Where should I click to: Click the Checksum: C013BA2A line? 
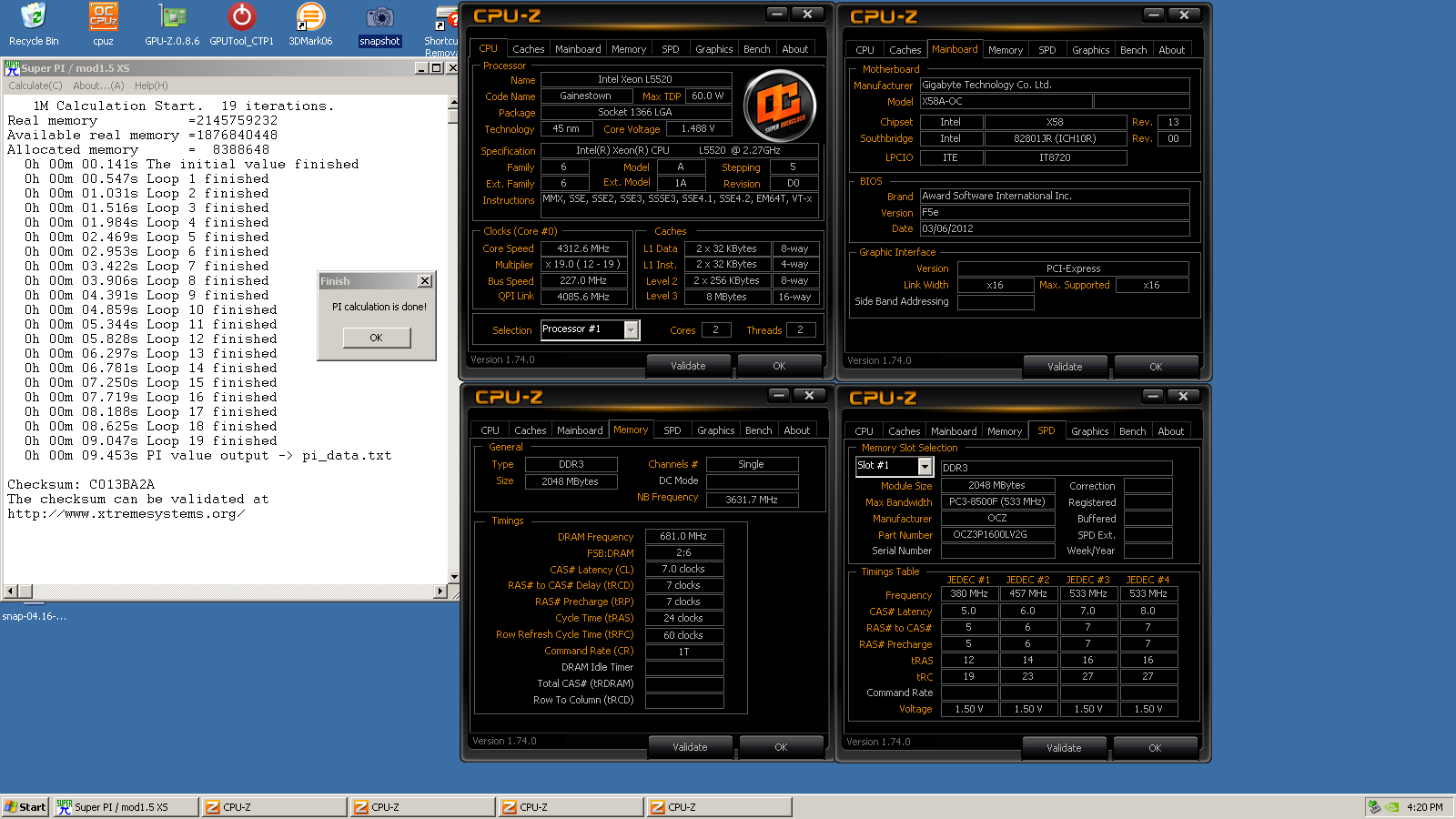[81, 484]
